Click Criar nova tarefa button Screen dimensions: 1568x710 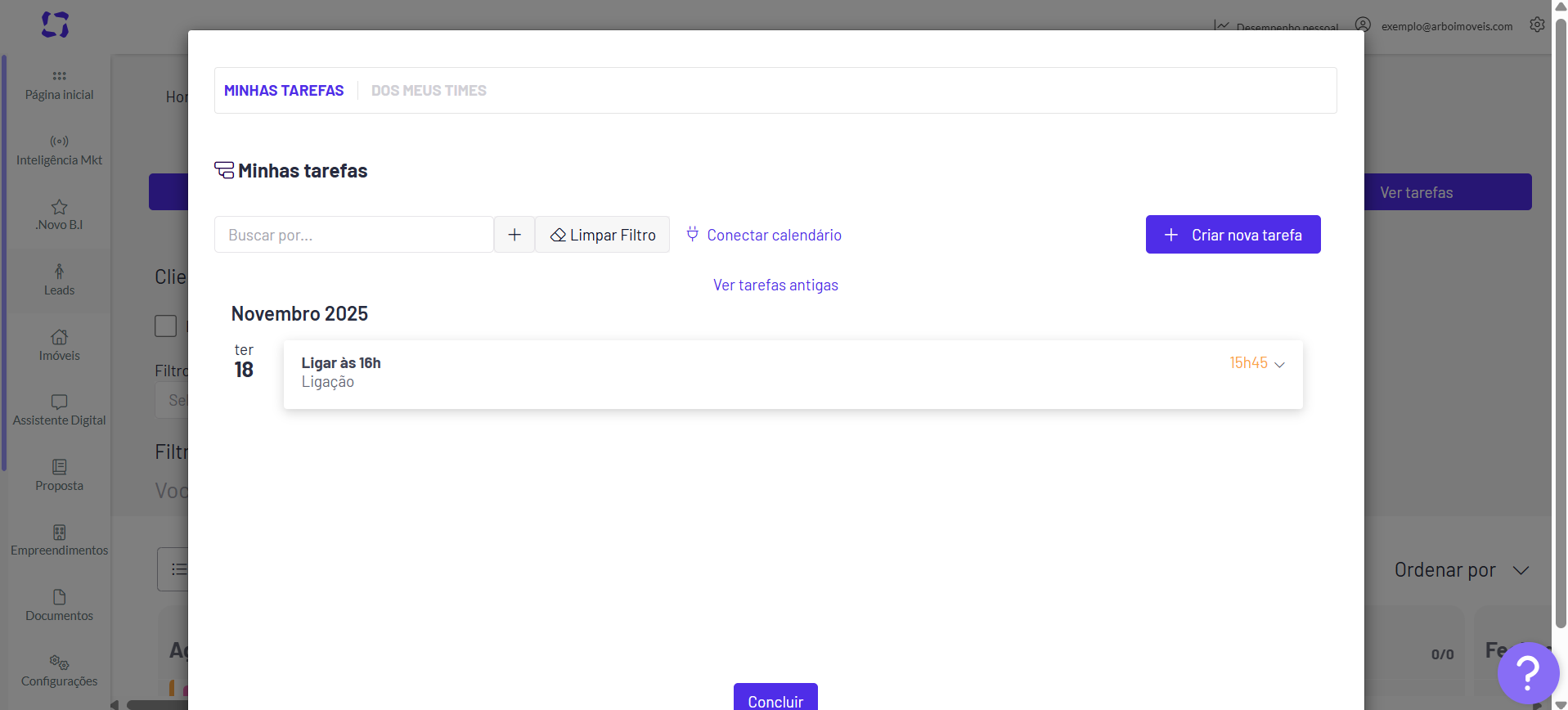pyautogui.click(x=1233, y=235)
